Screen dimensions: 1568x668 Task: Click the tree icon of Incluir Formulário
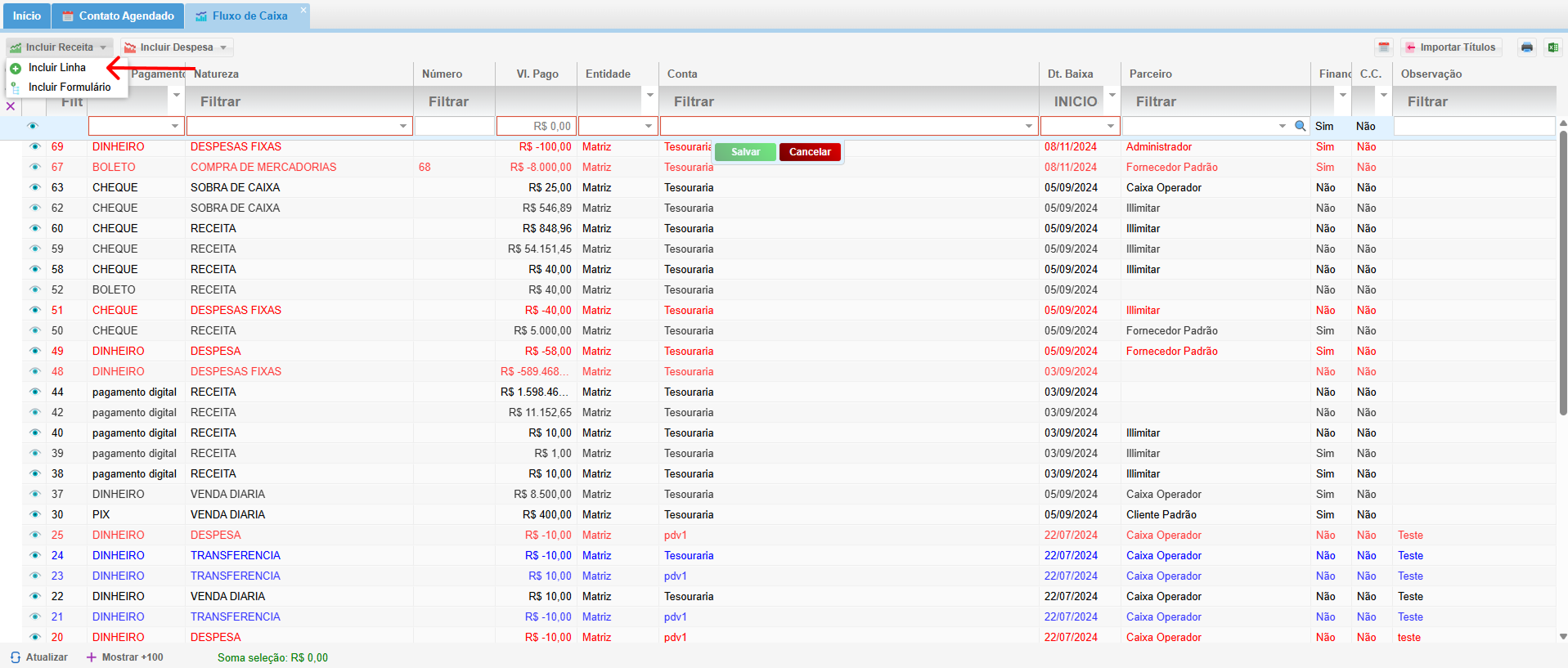coord(16,87)
